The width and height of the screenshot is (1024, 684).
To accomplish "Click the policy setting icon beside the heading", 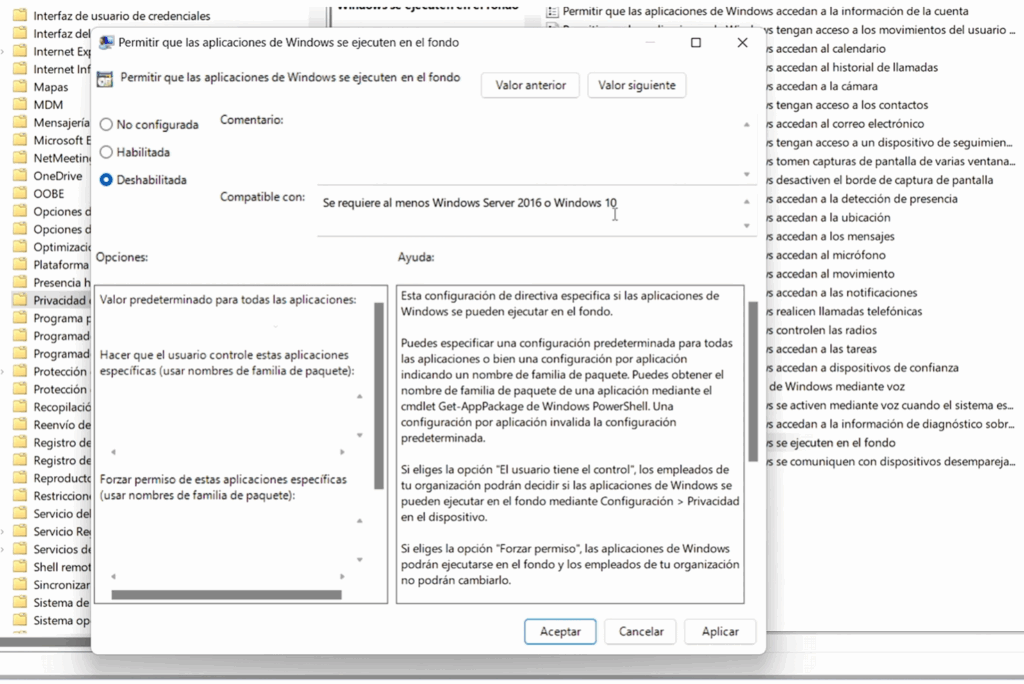I will [x=104, y=79].
